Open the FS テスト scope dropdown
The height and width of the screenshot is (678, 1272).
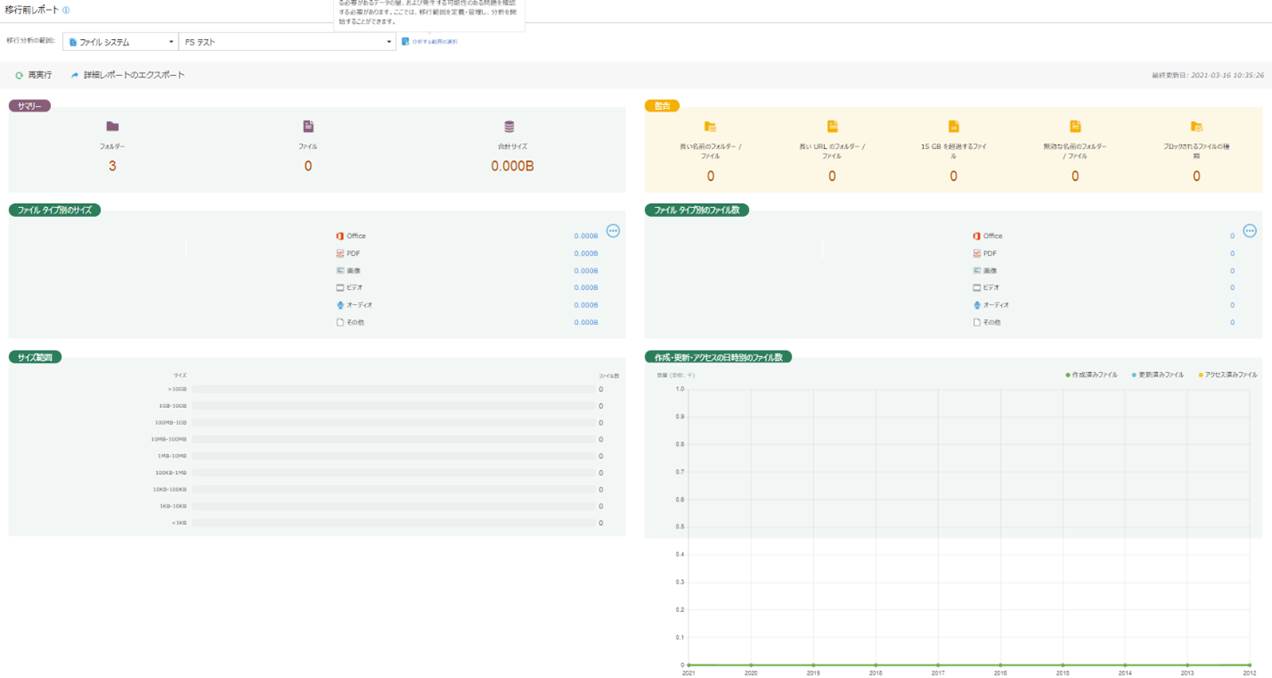pyautogui.click(x=288, y=42)
